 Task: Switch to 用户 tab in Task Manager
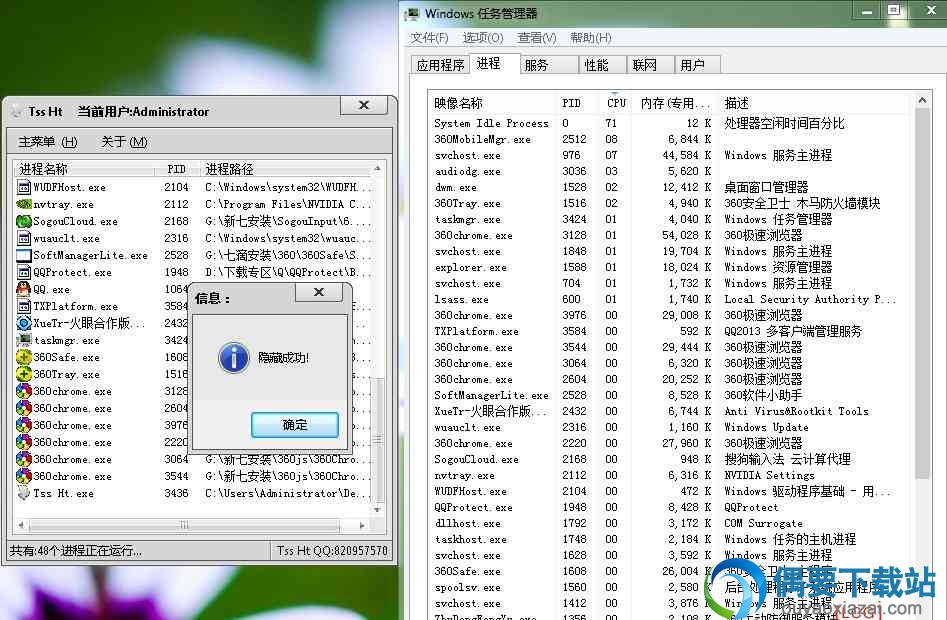[697, 65]
